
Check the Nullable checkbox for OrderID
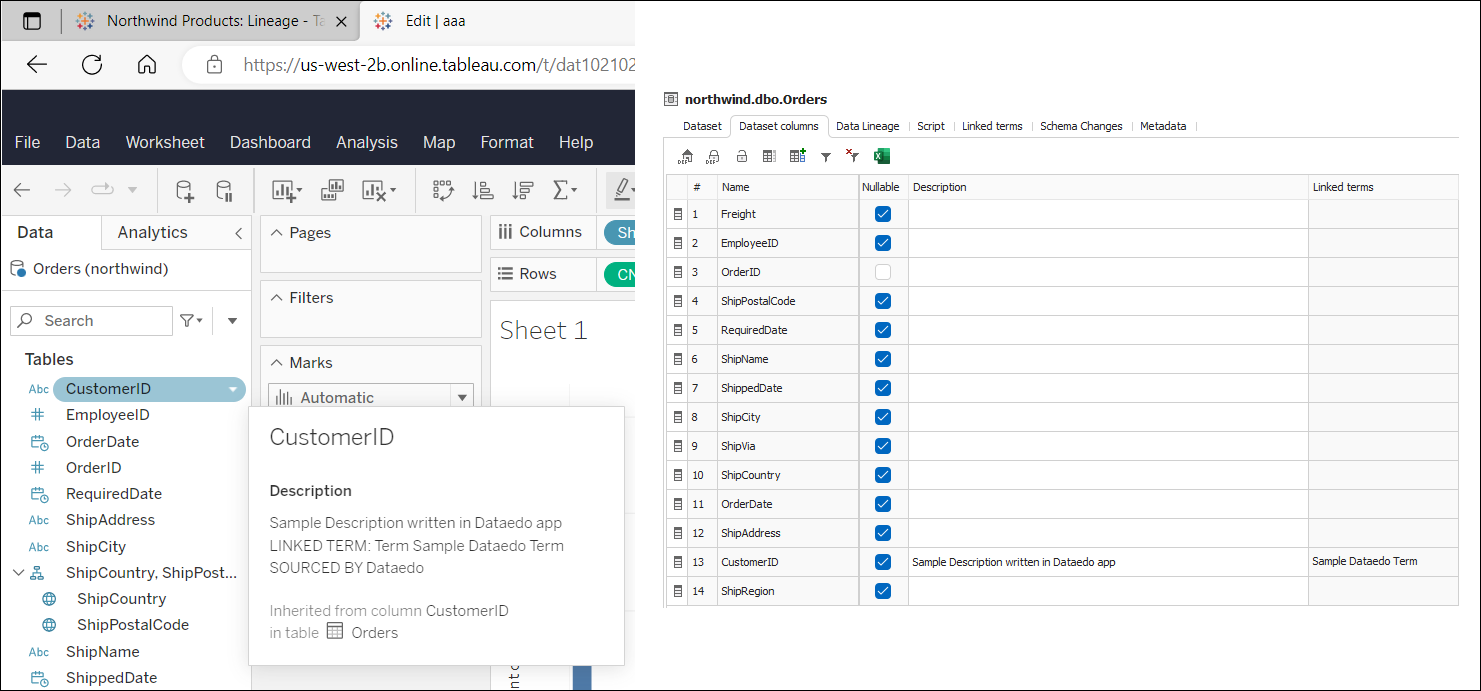coord(883,272)
